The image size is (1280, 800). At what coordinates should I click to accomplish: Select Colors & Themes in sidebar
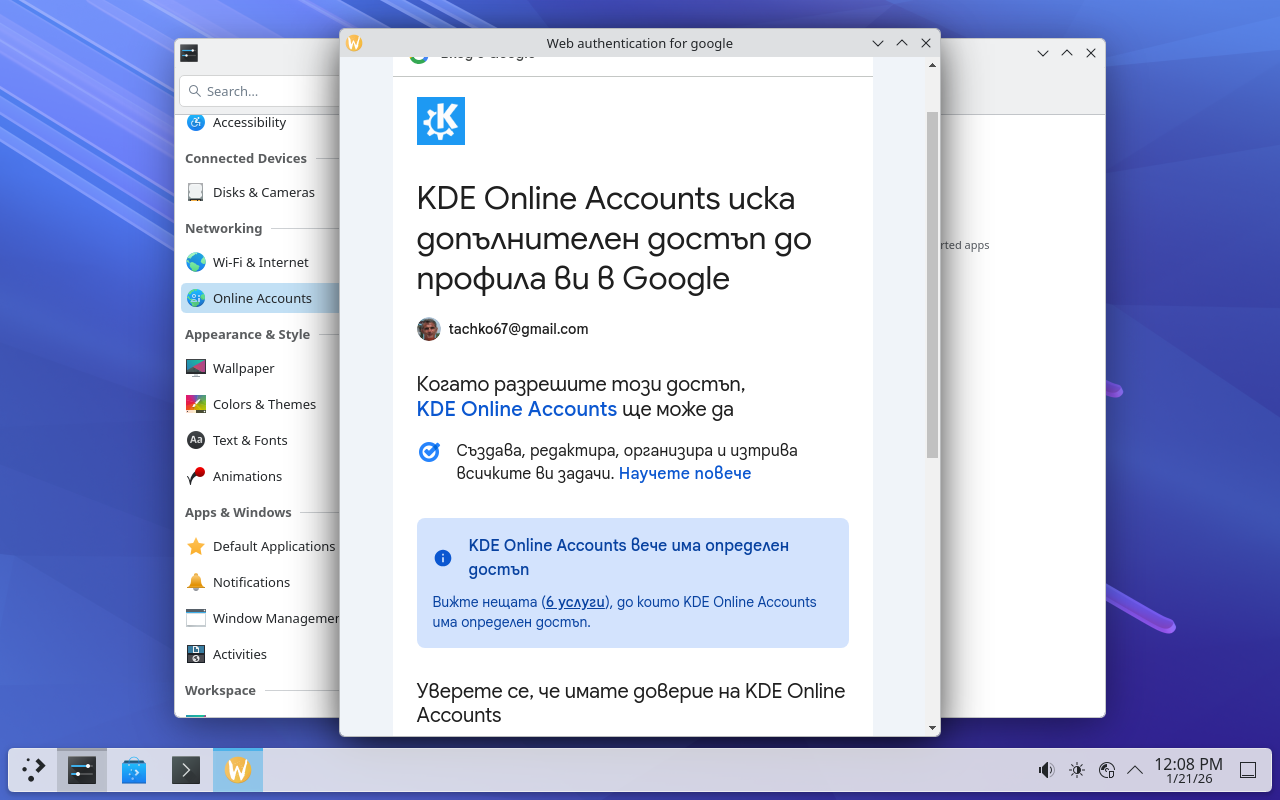point(264,404)
